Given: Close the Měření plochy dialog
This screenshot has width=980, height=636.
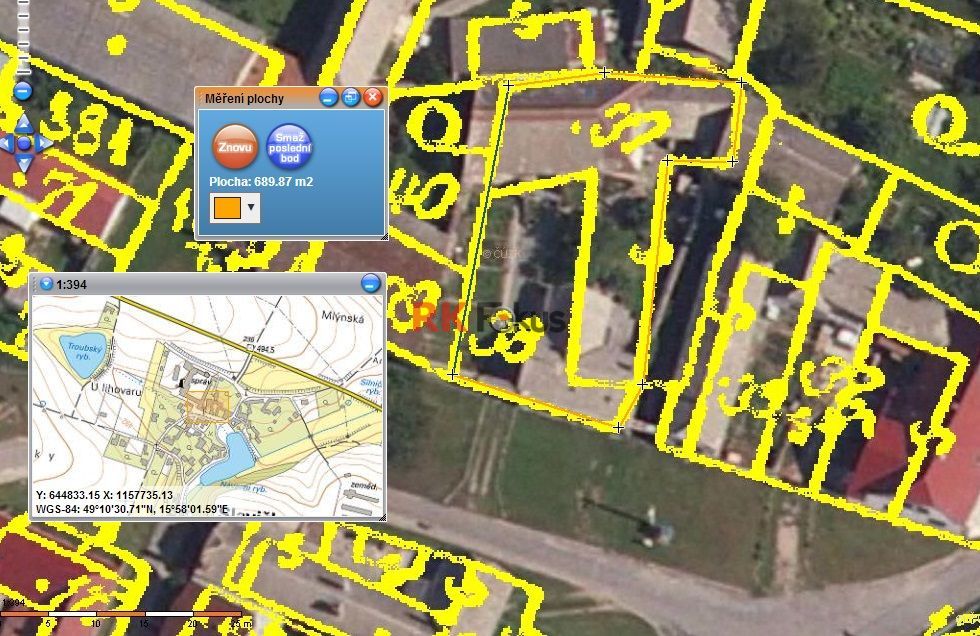Looking at the screenshot, I should click(372, 97).
